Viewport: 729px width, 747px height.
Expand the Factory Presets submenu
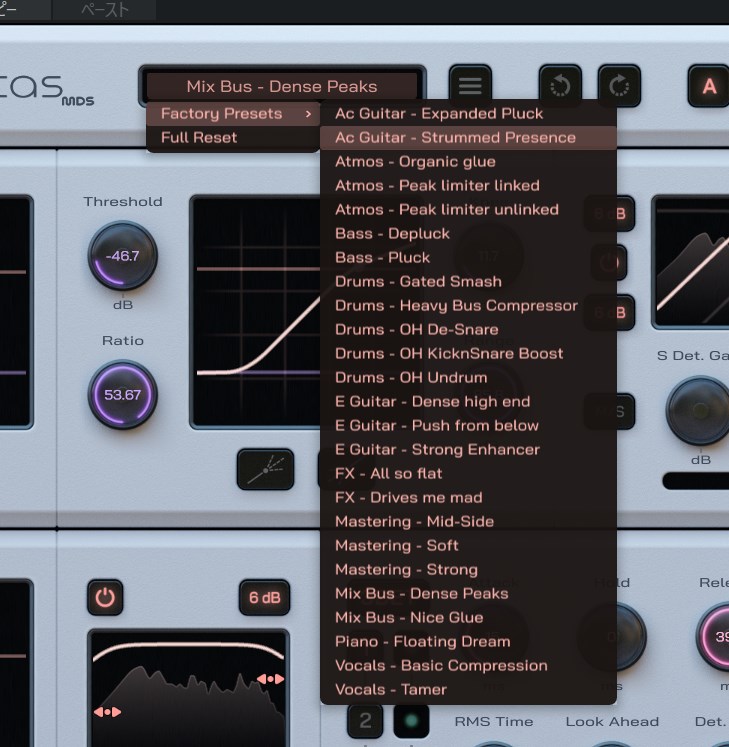click(233, 114)
